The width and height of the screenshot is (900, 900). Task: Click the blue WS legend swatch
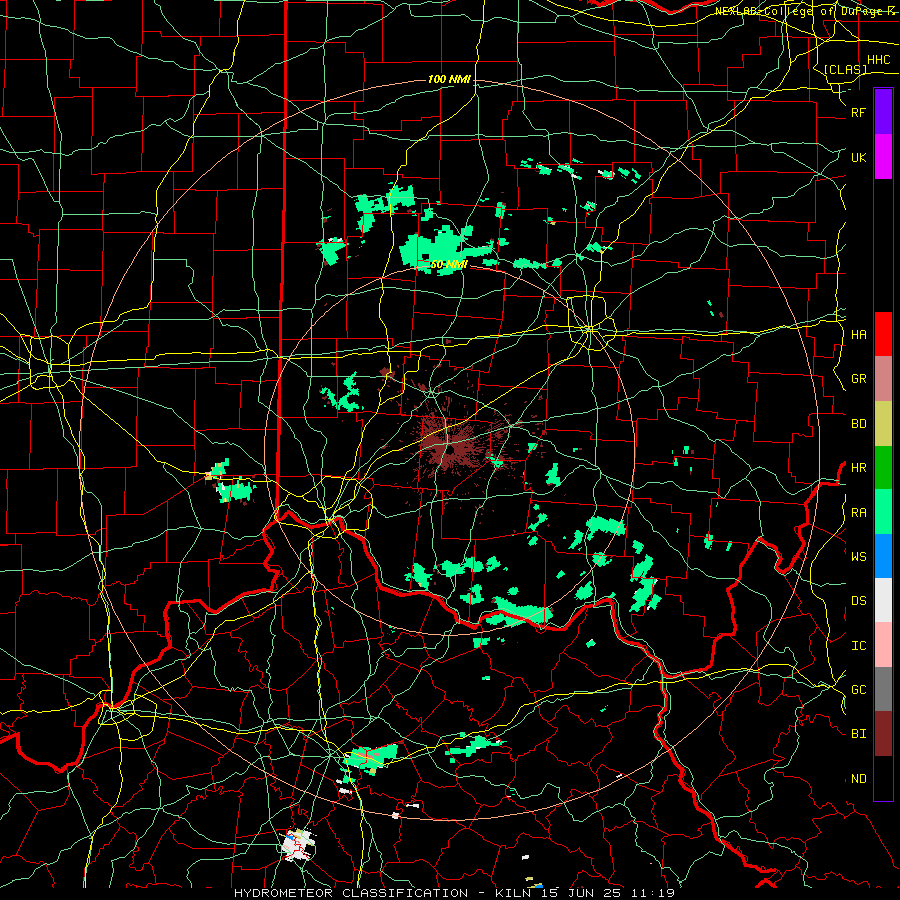pos(883,556)
